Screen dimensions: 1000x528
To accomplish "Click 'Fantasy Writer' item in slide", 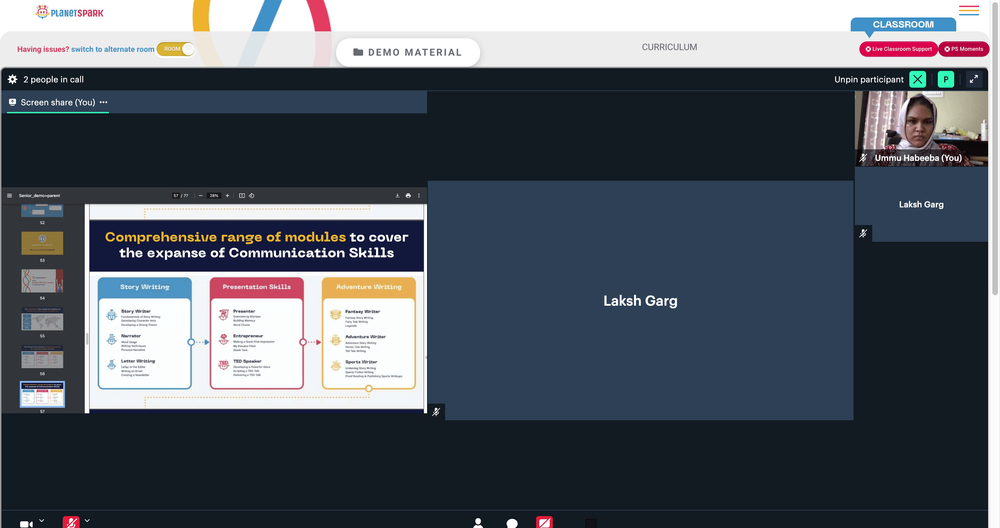I will coord(362,312).
